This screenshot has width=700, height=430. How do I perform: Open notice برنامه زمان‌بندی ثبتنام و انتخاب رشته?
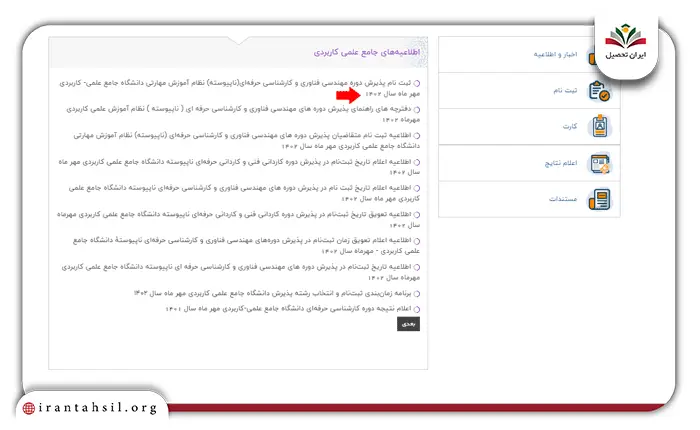277,293
